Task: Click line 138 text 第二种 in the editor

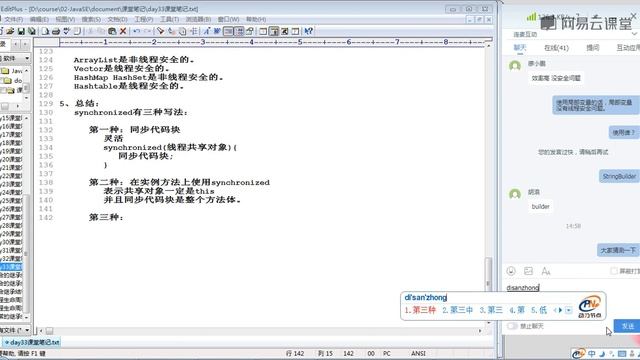Action: click(x=104, y=182)
